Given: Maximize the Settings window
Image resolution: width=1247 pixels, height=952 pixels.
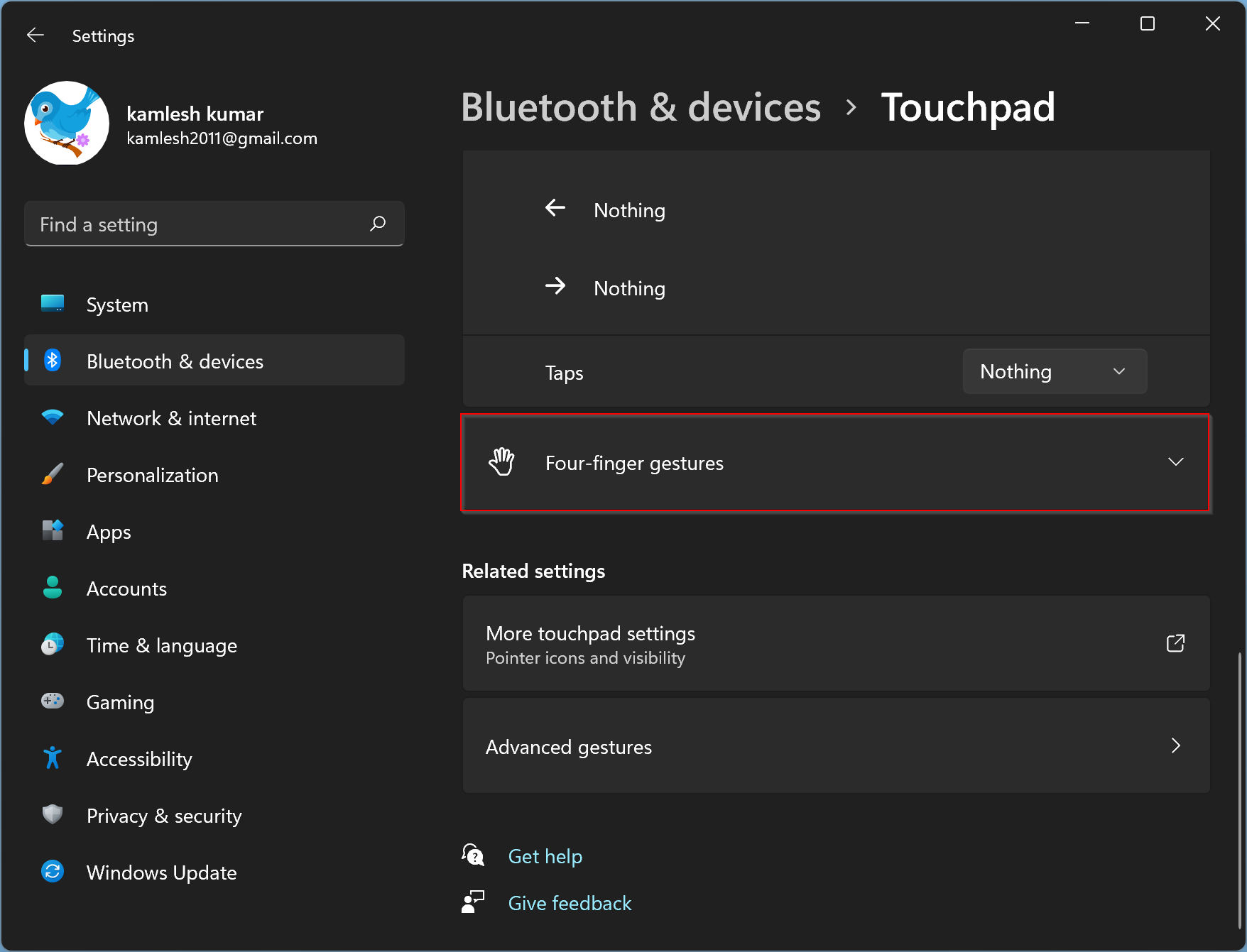Looking at the screenshot, I should [1148, 23].
